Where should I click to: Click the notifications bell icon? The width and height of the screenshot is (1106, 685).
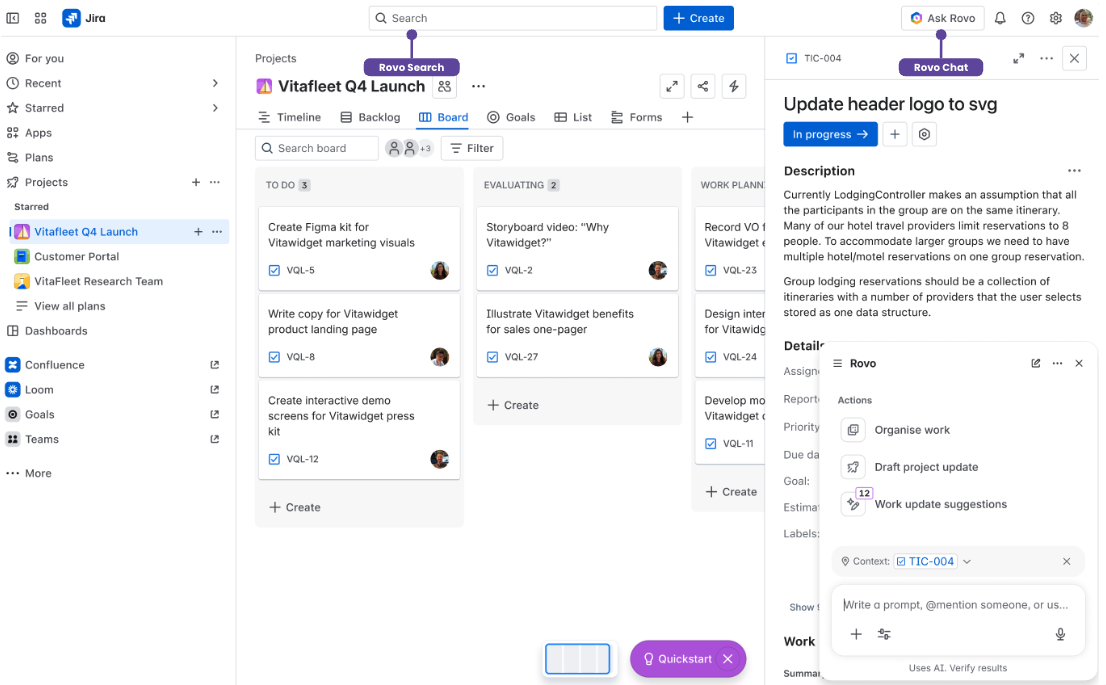click(x=1000, y=18)
